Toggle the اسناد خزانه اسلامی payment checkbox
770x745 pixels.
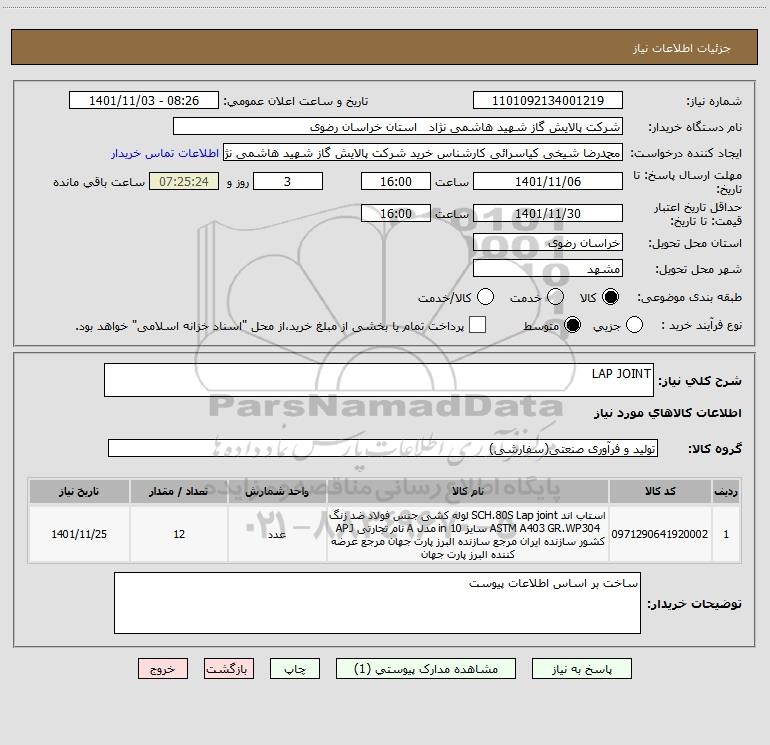(477, 325)
